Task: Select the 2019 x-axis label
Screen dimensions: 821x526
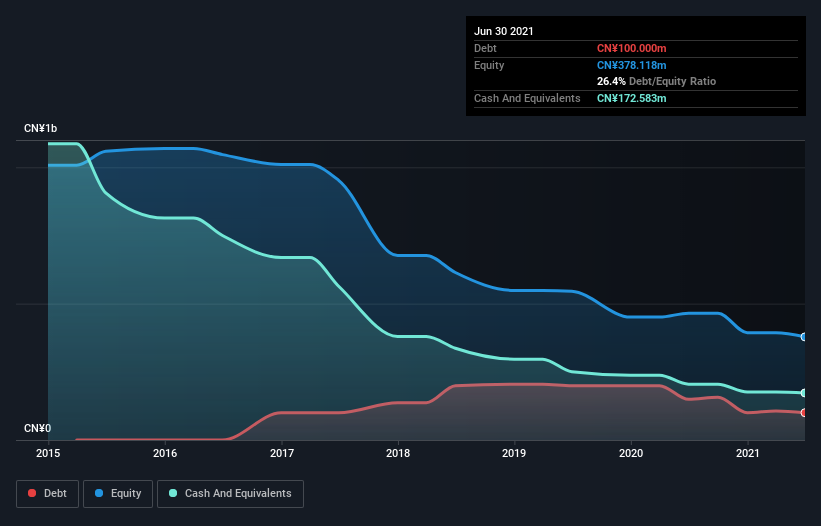Action: [514, 453]
